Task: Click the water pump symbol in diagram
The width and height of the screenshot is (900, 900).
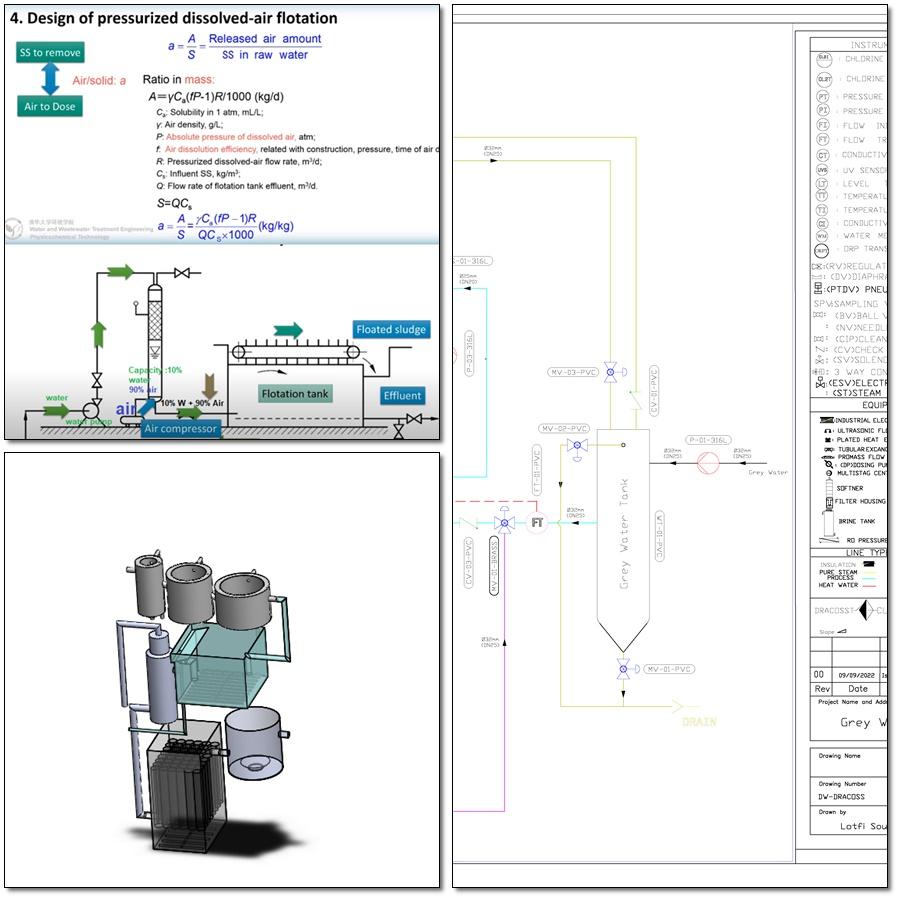Action: tap(92, 410)
